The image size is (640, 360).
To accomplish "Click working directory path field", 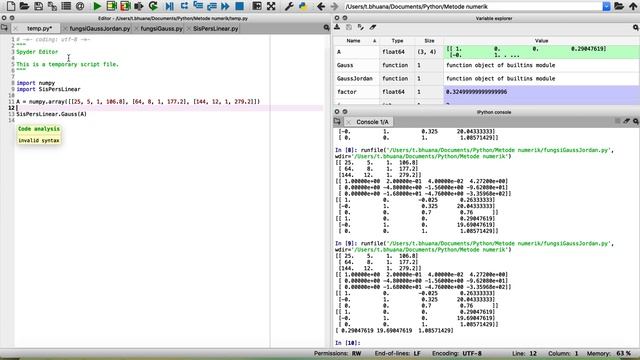I will (473, 7).
